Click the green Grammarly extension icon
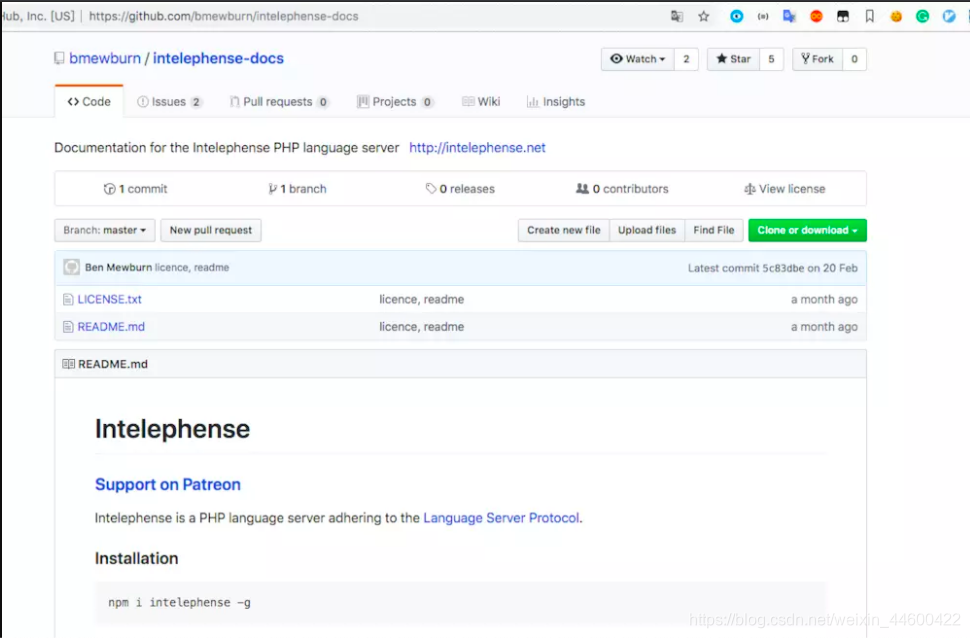This screenshot has width=970, height=638. [x=922, y=16]
